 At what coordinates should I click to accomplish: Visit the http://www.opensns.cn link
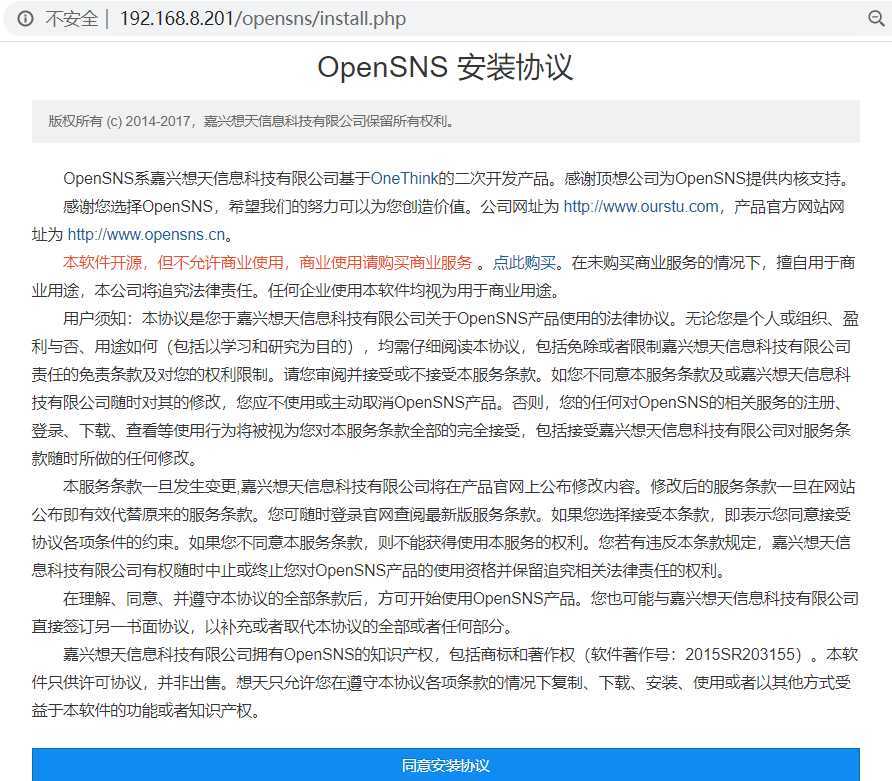[x=146, y=234]
